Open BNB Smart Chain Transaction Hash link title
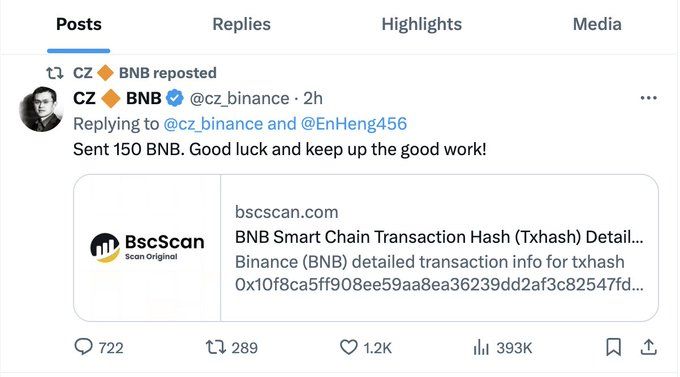This screenshot has width=680, height=377. click(x=439, y=237)
